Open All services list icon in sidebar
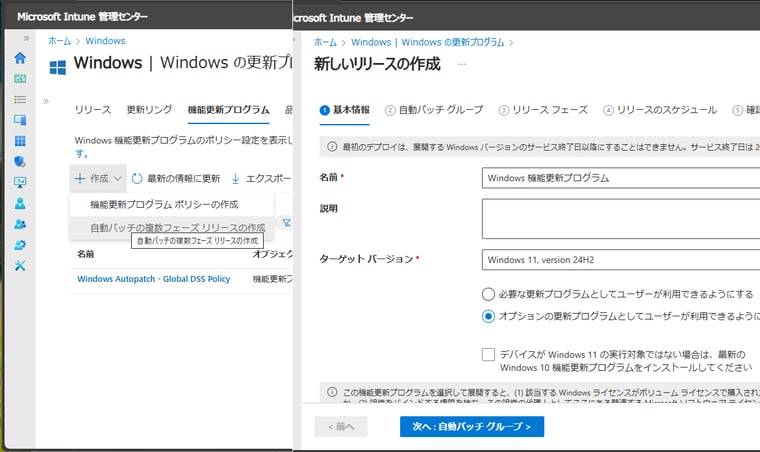 (20, 99)
